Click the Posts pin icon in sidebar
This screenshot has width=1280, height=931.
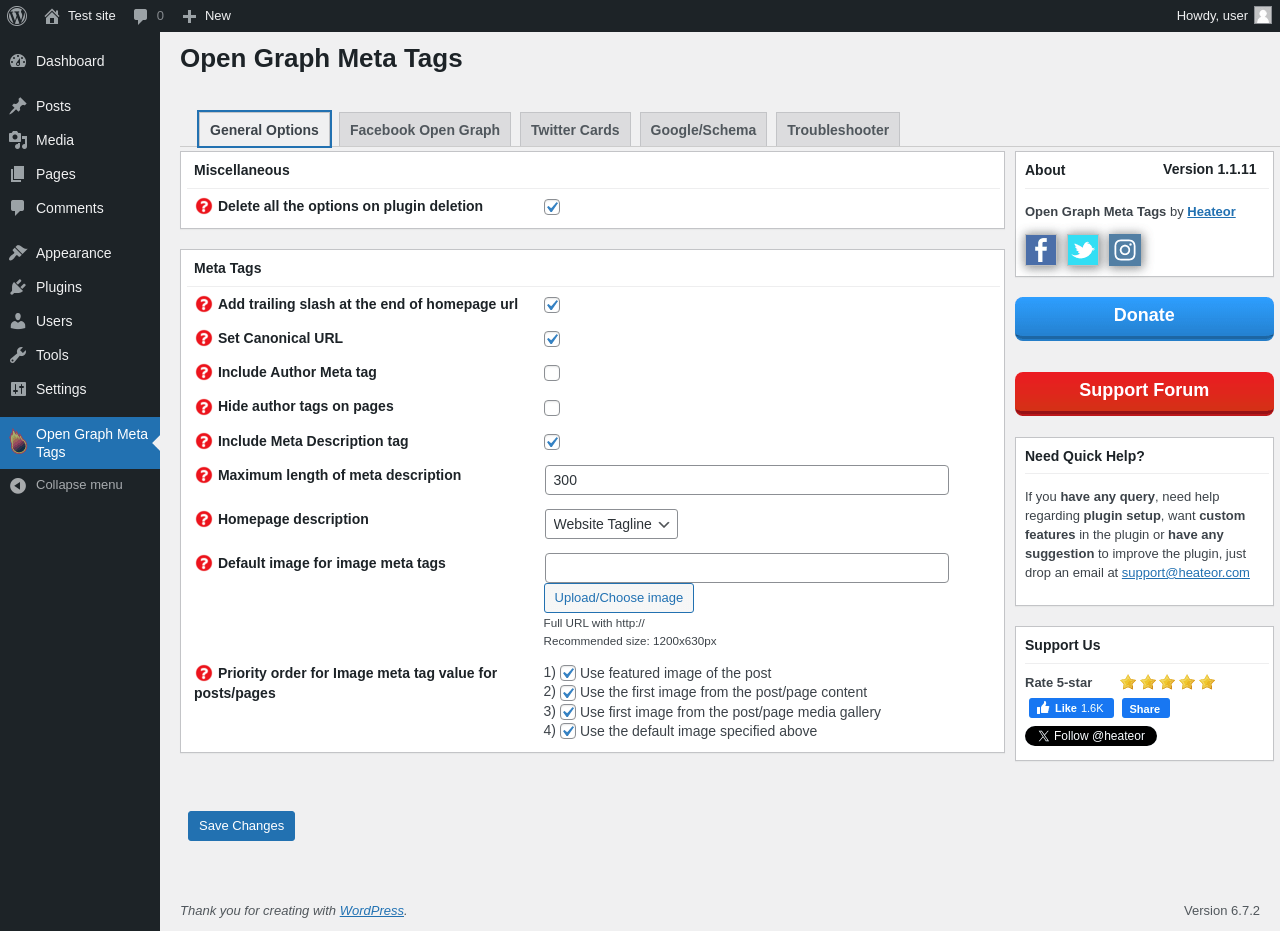click(x=18, y=106)
